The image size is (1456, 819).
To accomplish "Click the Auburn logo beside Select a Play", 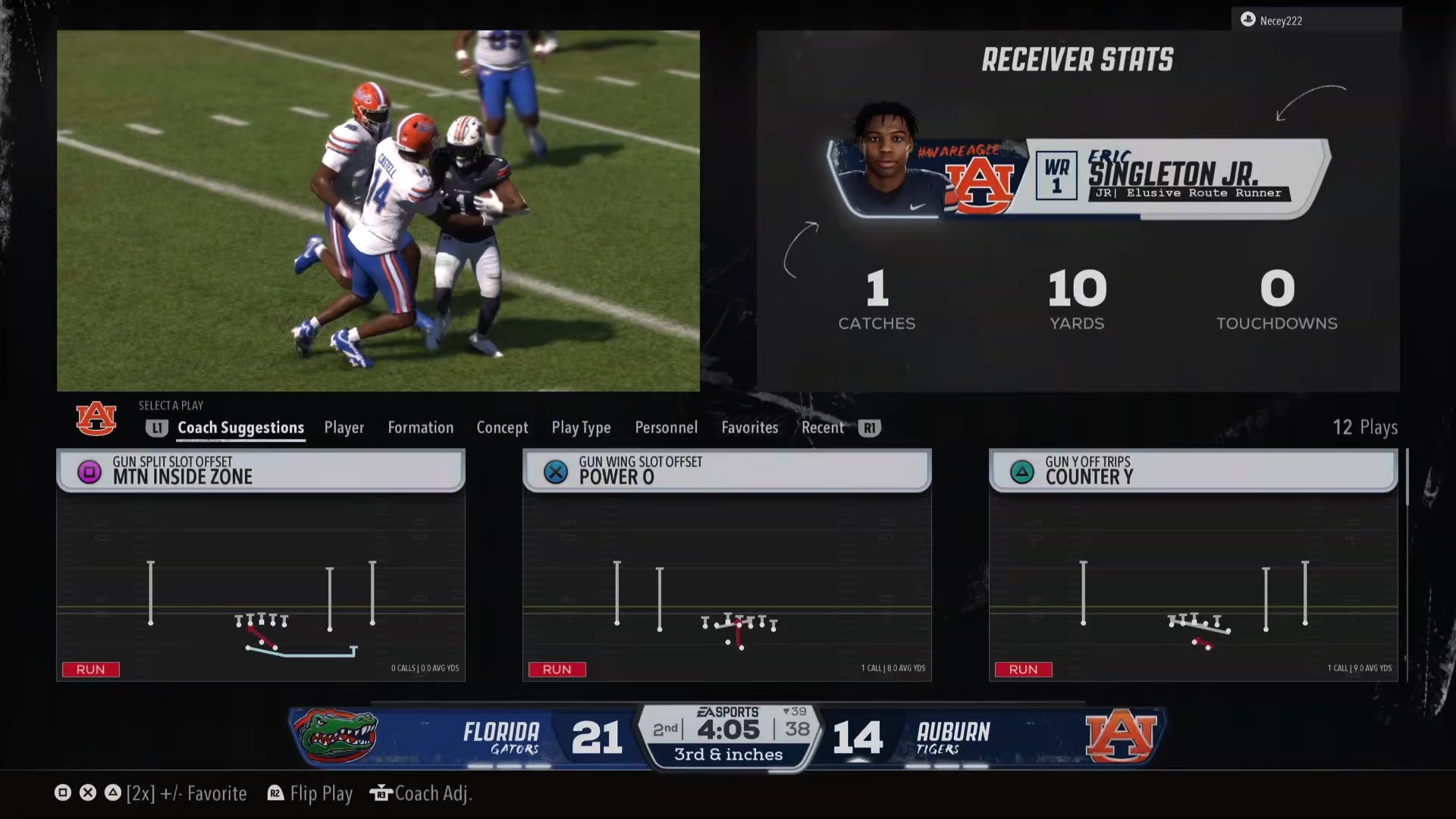I will pos(96,418).
